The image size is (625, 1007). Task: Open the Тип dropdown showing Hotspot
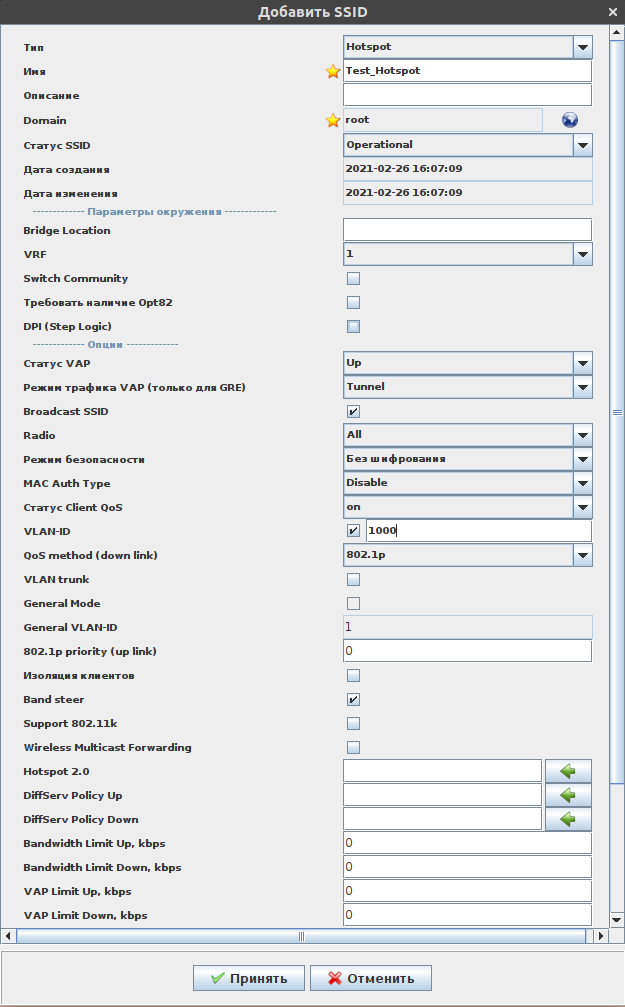[x=582, y=47]
